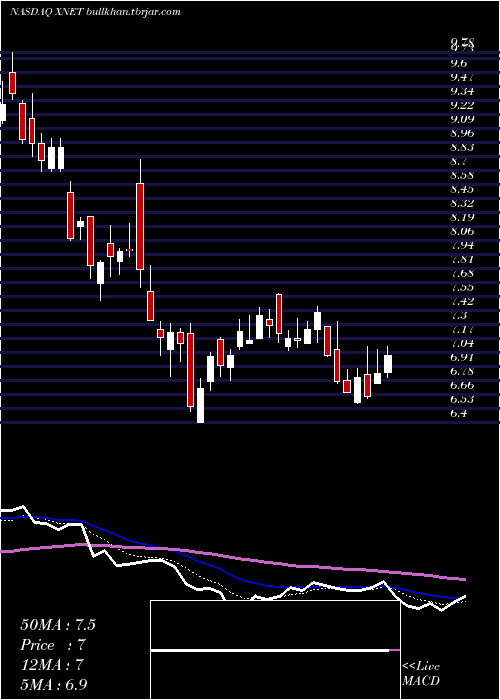Screen dimensions: 500x700
Task: Click the 8.19 price axis label
Action: click(x=462, y=217)
